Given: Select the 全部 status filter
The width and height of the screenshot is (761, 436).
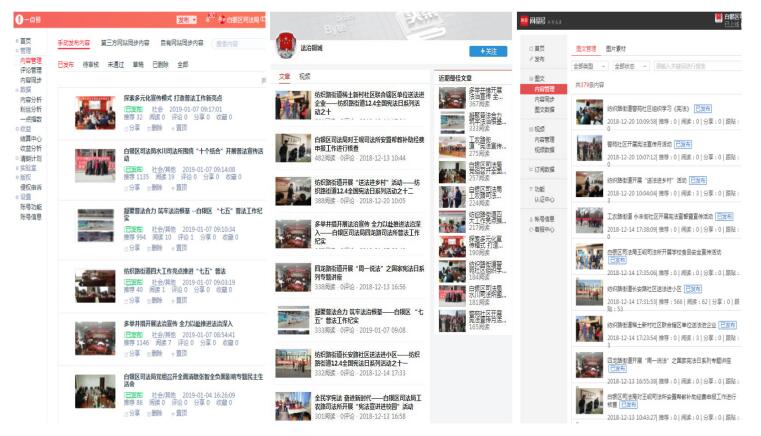Looking at the screenshot, I should (182, 65).
